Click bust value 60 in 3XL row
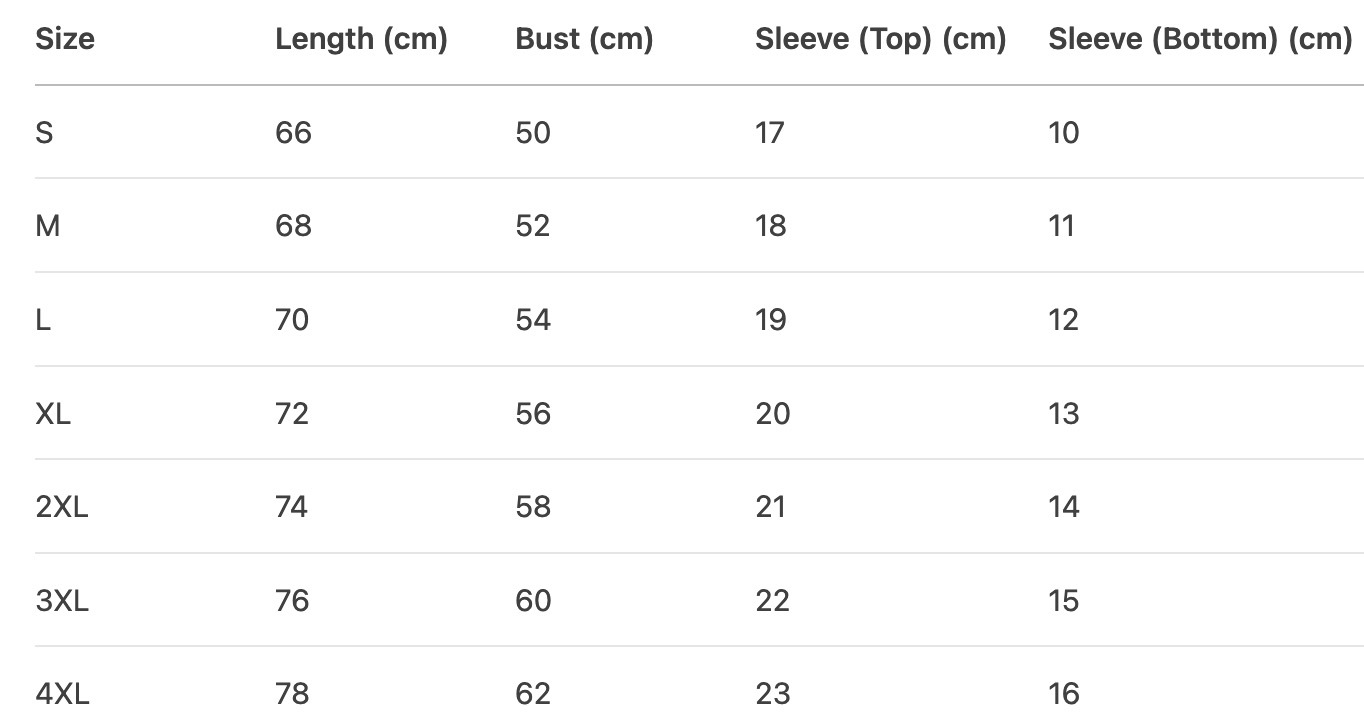The width and height of the screenshot is (1364, 726). [x=533, y=601]
